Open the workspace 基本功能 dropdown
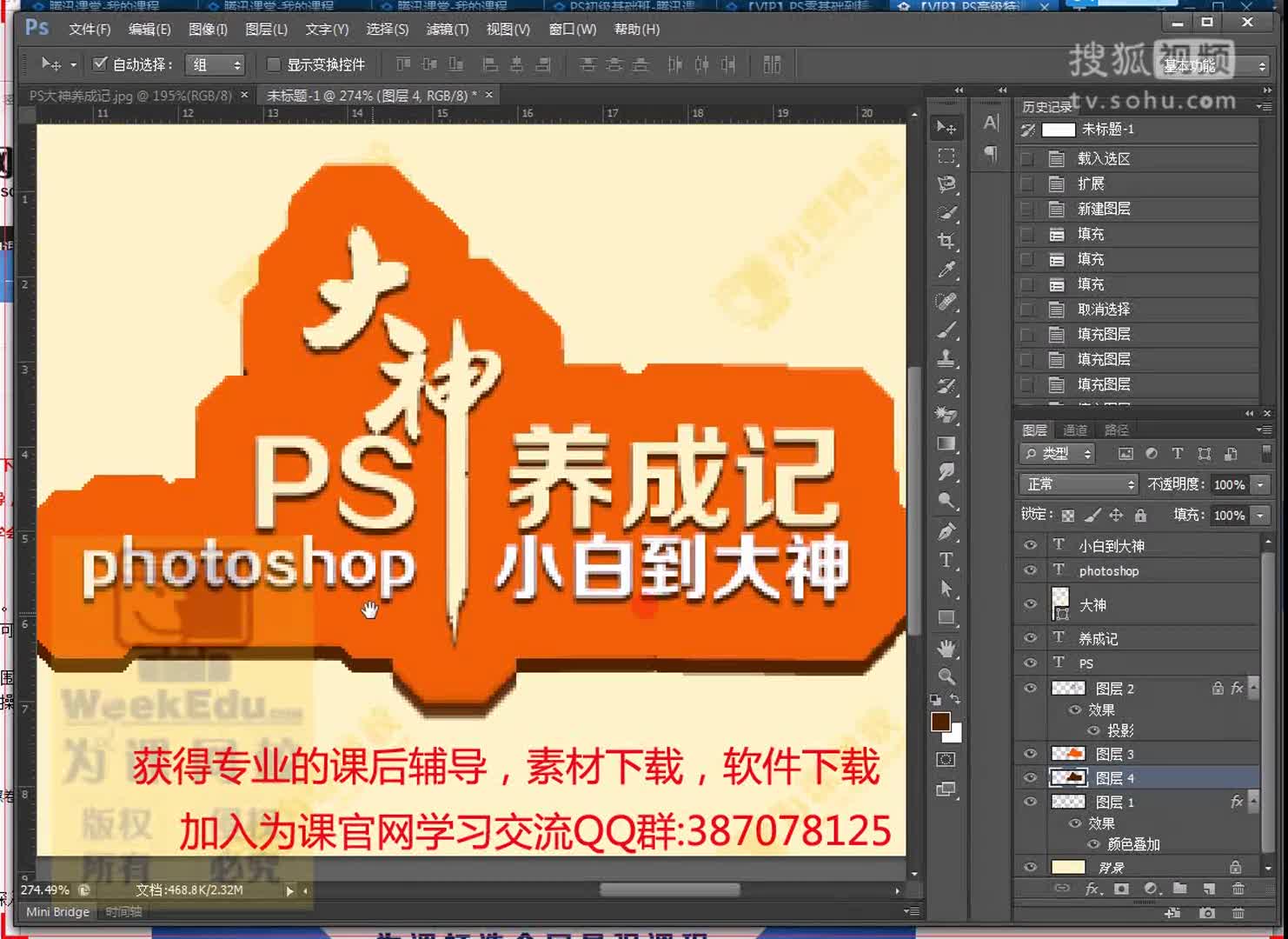 [x=1212, y=65]
